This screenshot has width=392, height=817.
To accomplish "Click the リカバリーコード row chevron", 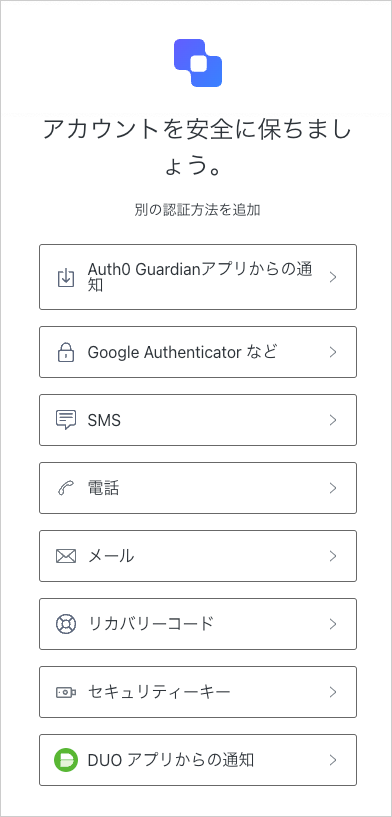I will pyautogui.click(x=333, y=624).
